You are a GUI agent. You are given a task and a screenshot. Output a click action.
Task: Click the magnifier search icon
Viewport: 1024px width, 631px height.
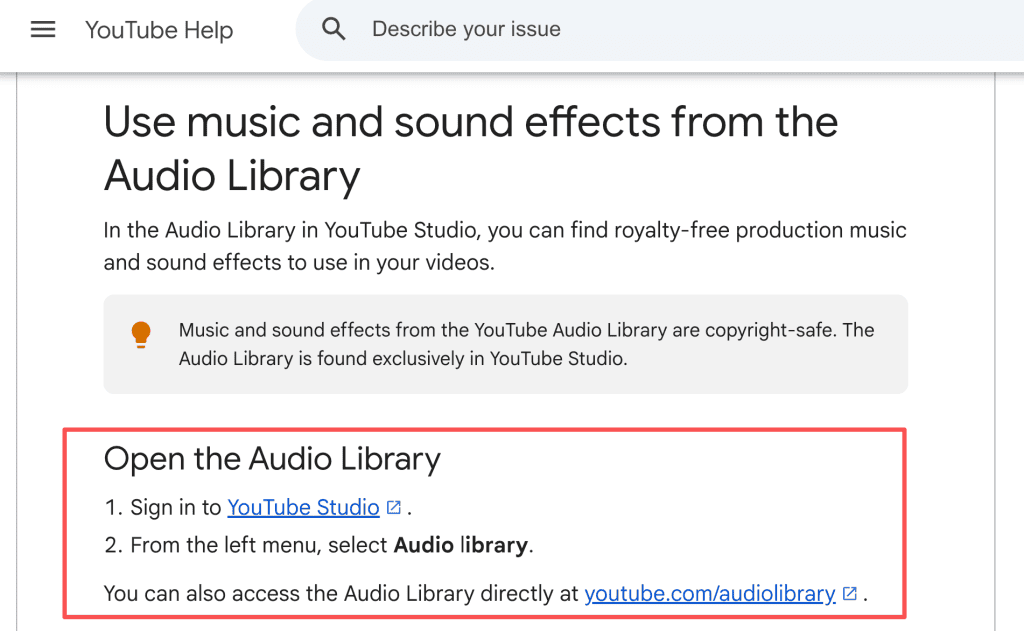click(x=333, y=29)
